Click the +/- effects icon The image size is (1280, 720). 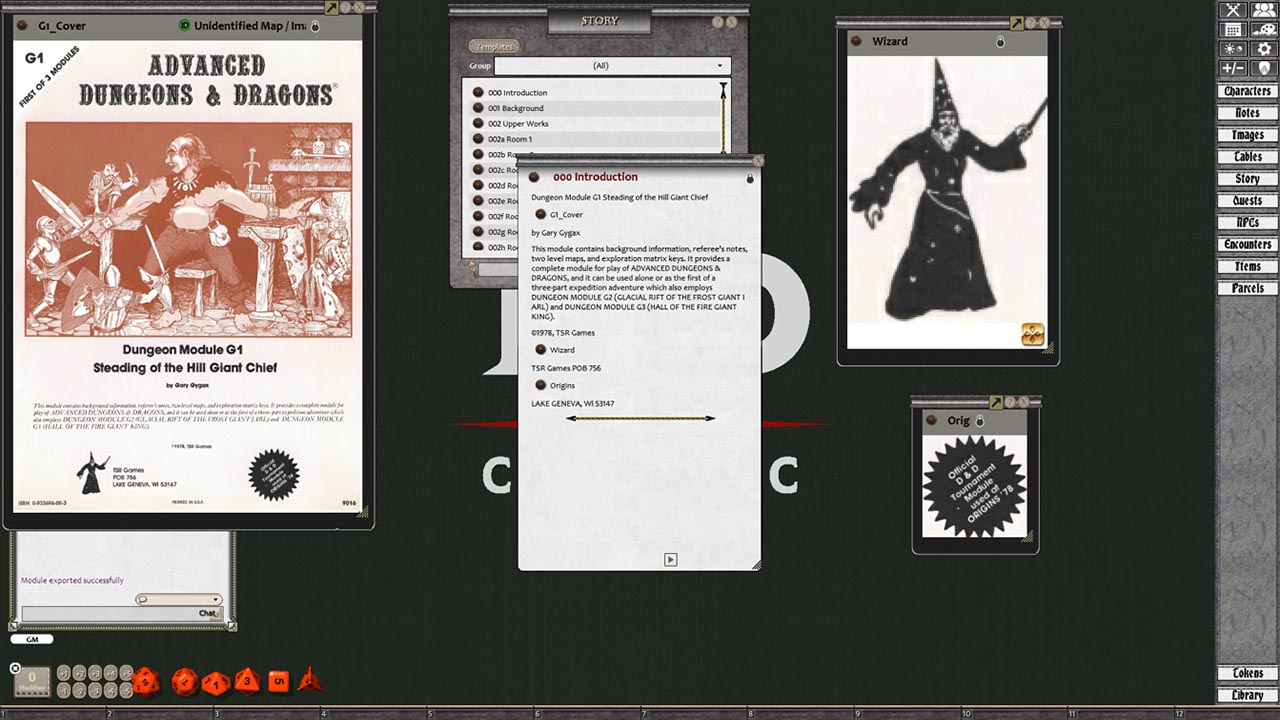(x=1232, y=66)
